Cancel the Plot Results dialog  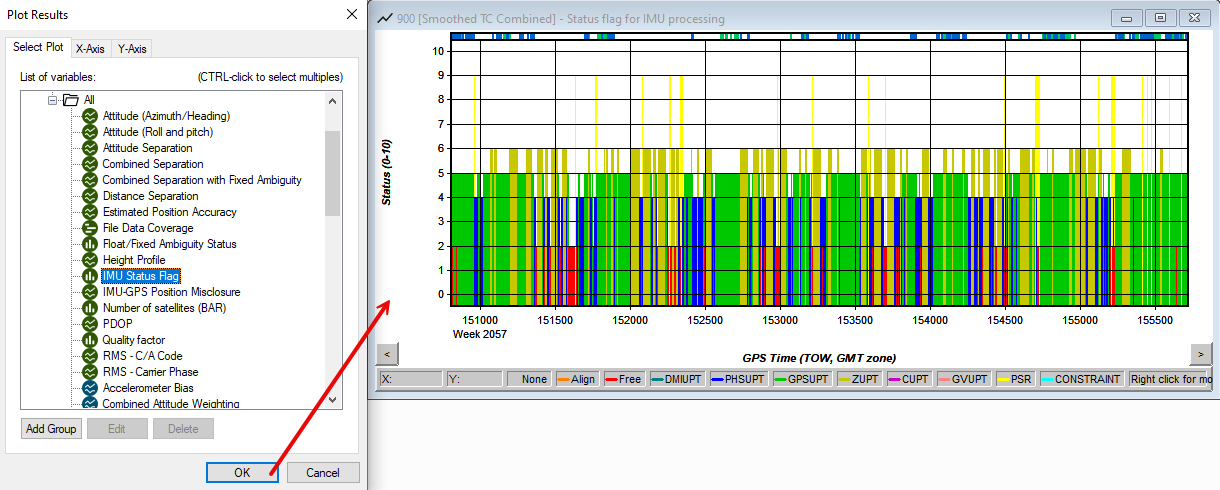coord(323,473)
